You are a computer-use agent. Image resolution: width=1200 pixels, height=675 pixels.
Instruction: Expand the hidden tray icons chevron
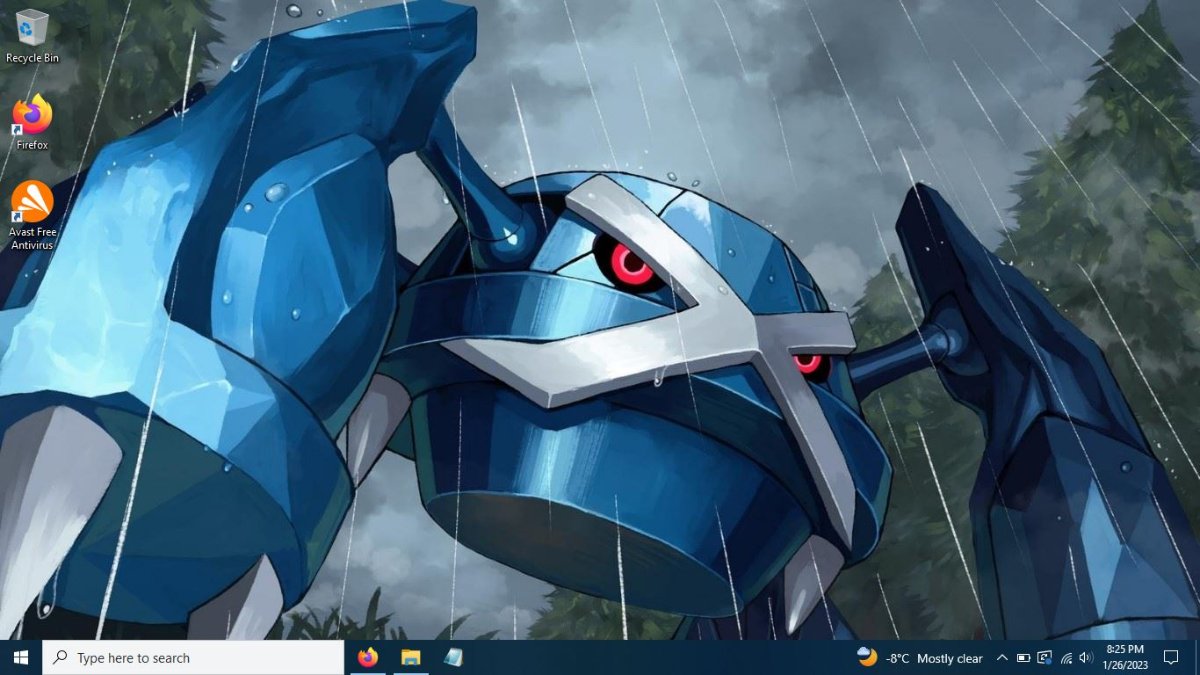click(1002, 658)
